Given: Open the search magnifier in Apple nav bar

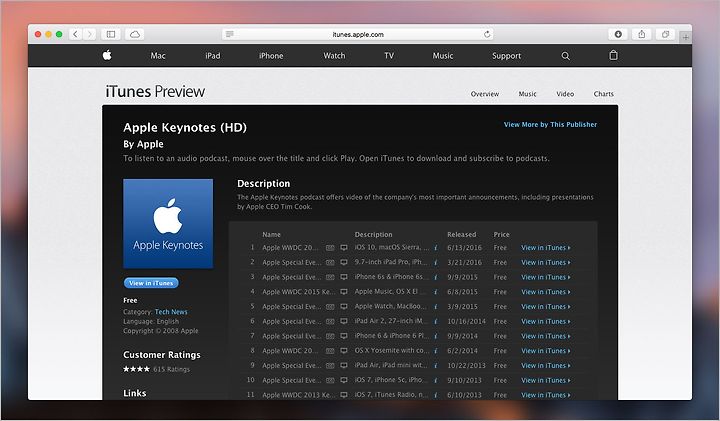Looking at the screenshot, I should pos(565,56).
